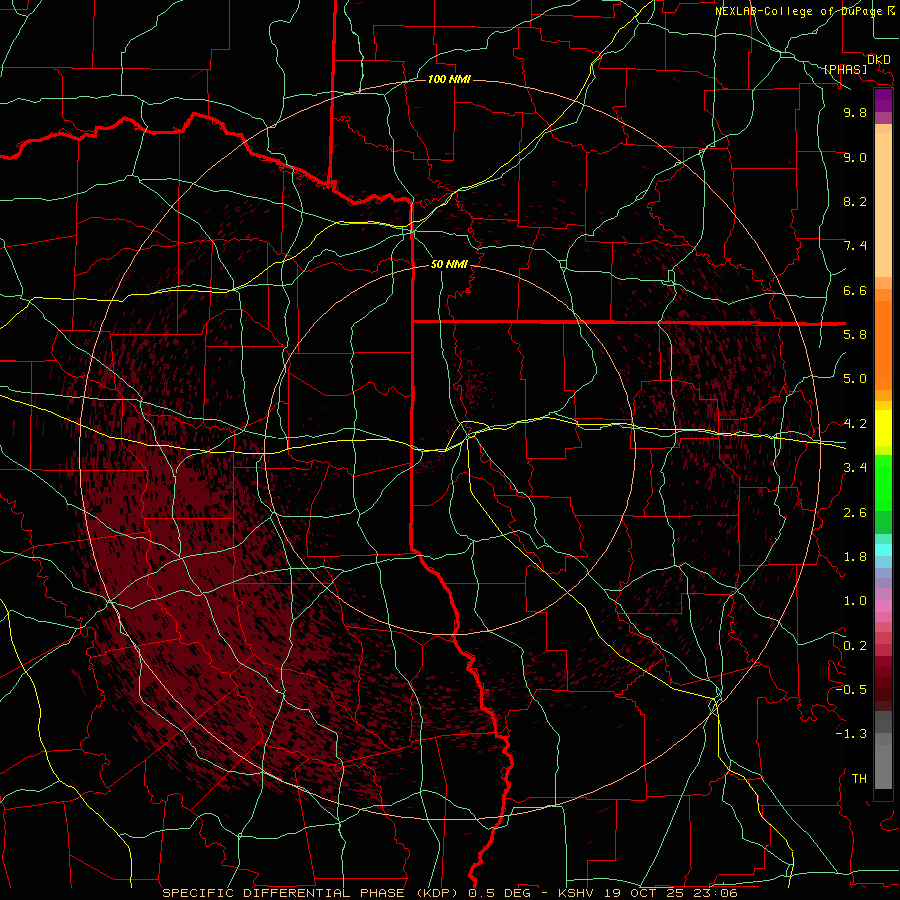Click the 5.8 scale value
The height and width of the screenshot is (900, 900).
[x=855, y=335]
